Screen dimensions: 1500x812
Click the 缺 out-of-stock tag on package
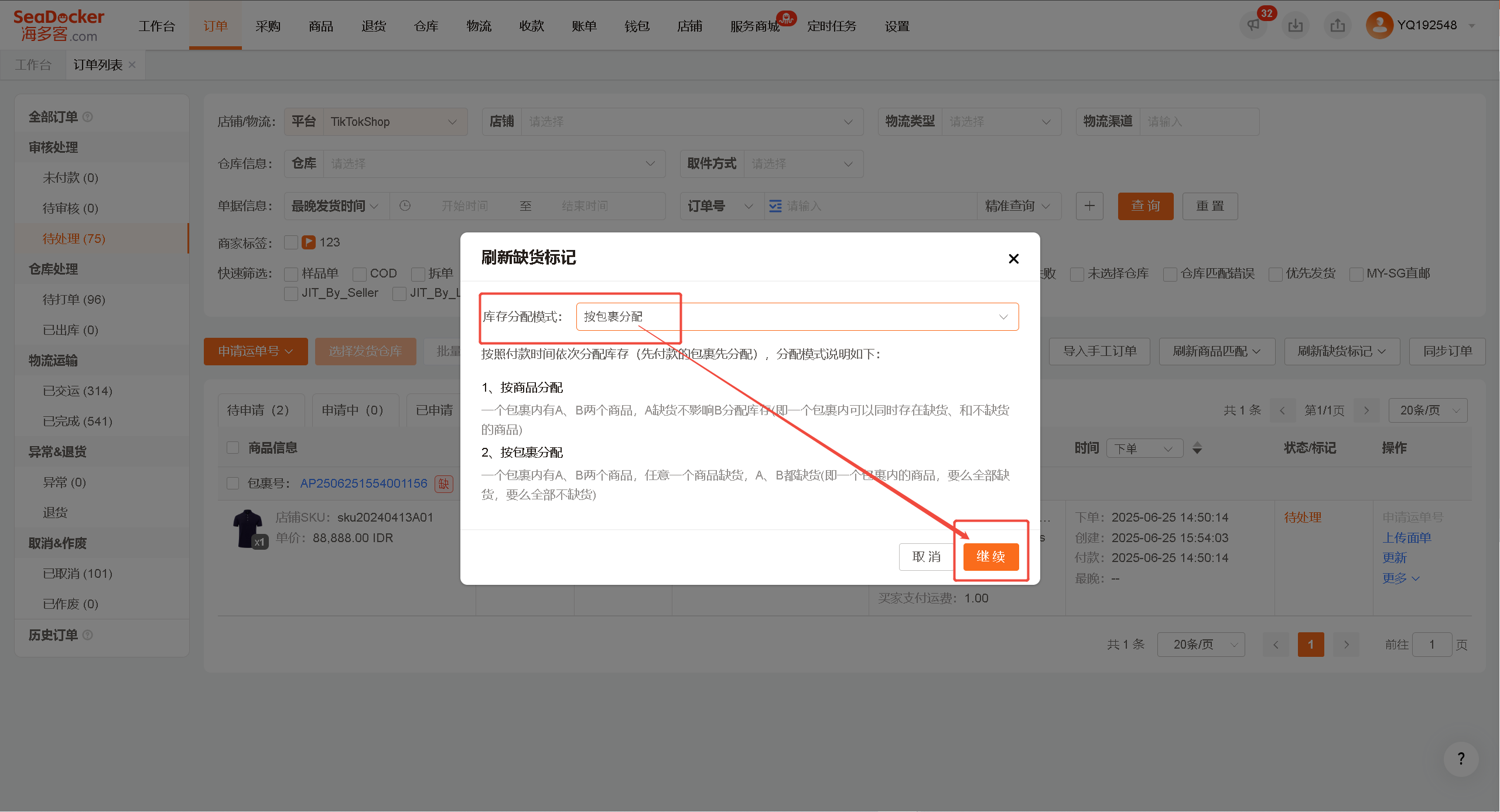tap(443, 484)
